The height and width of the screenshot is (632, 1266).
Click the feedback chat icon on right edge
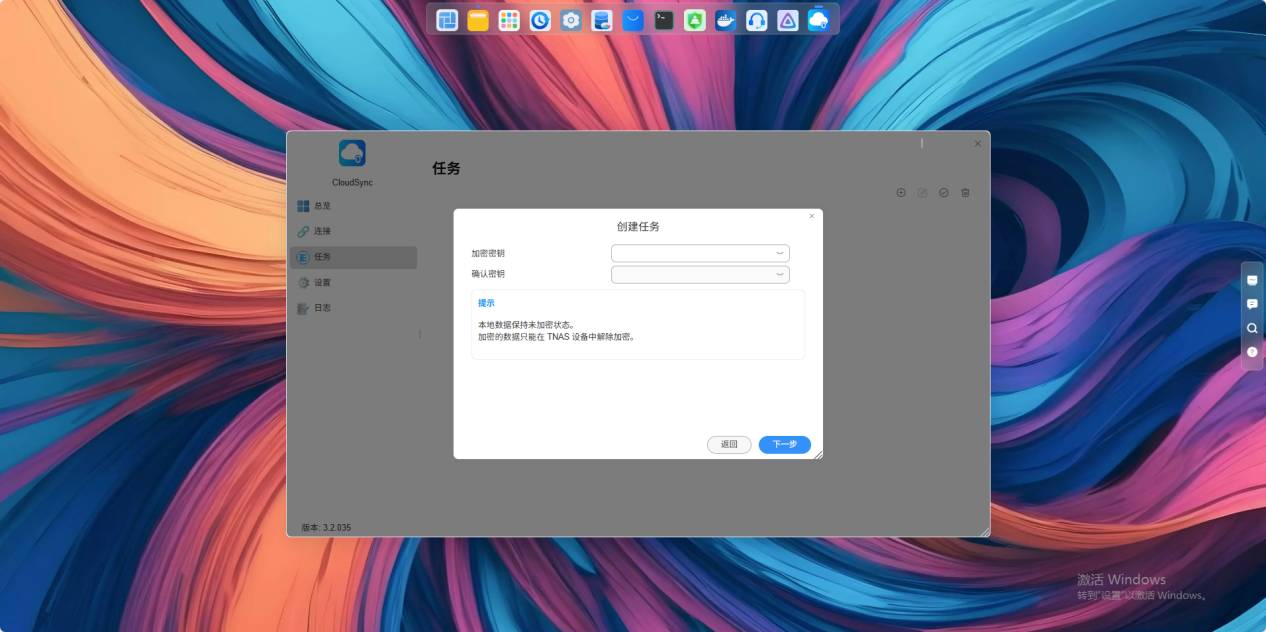tap(1252, 304)
